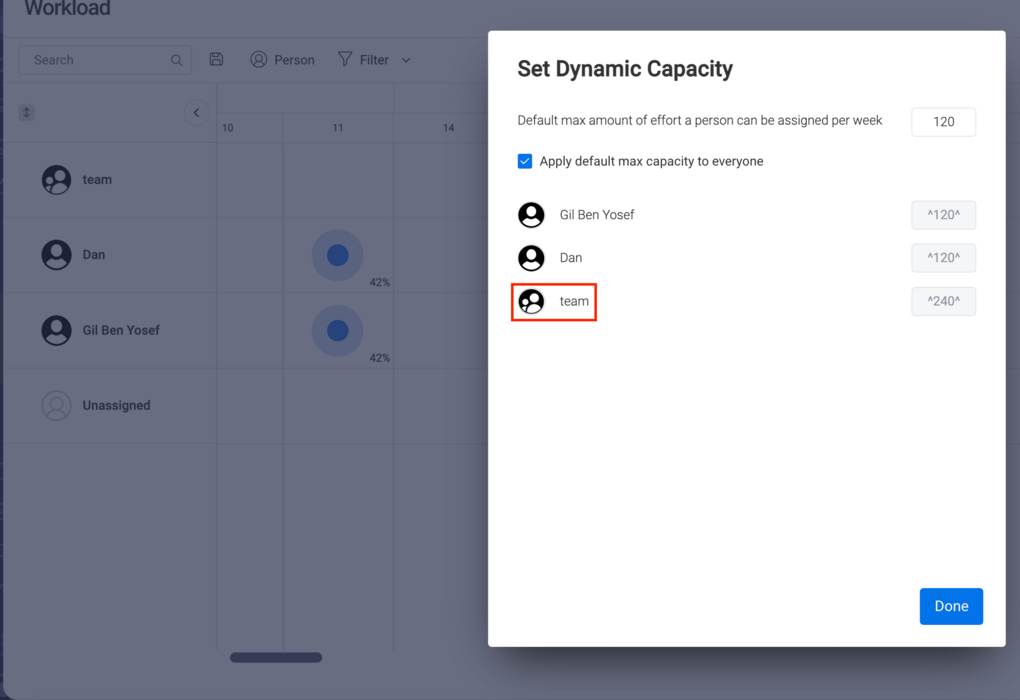The image size is (1020, 700).
Task: Select 'Gil Ben Yosef' name in the dialog
Action: 597,215
